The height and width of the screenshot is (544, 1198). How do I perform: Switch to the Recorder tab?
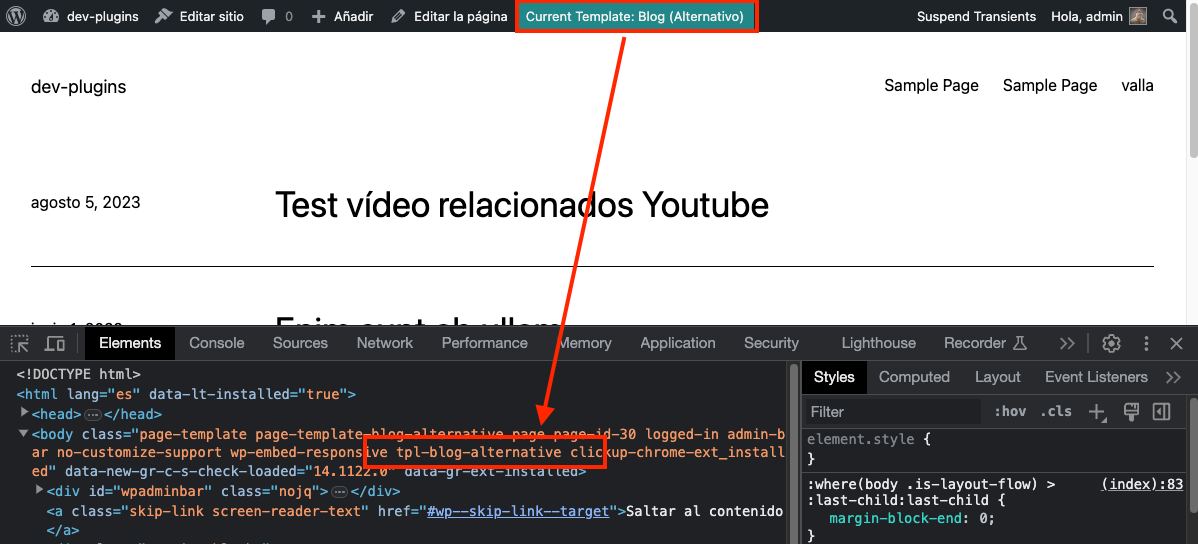[x=985, y=343]
